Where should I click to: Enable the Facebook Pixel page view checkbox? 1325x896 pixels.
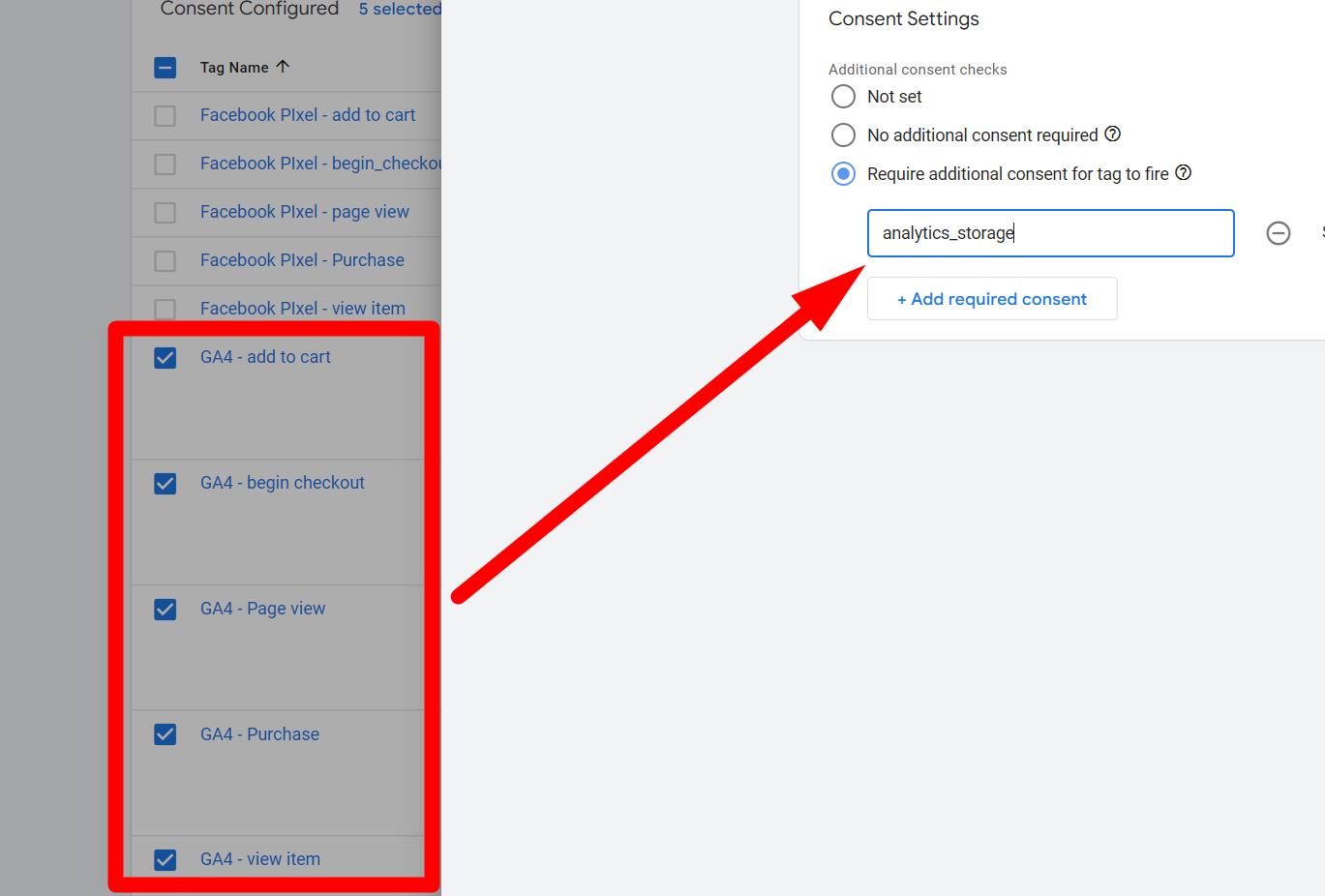coord(166,213)
